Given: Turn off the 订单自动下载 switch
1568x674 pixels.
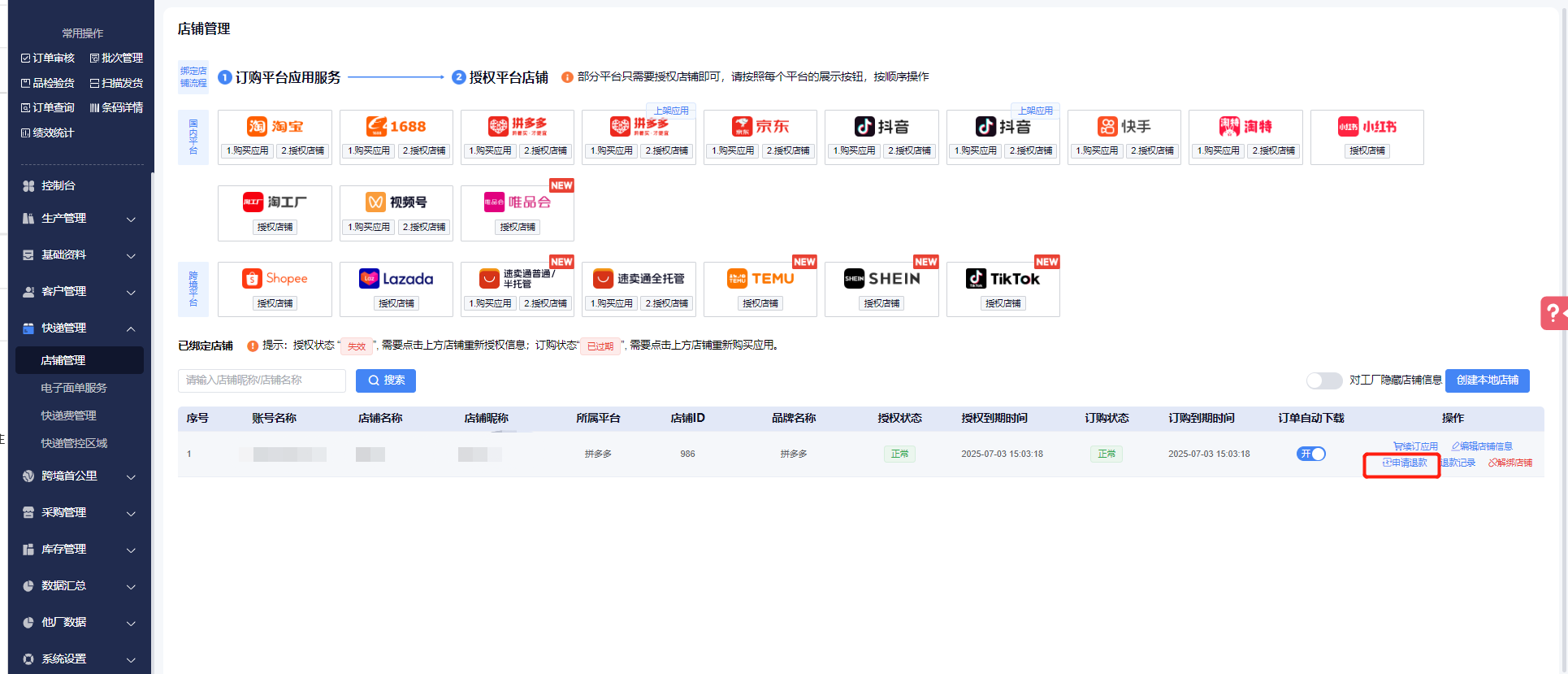Looking at the screenshot, I should click(x=1310, y=454).
